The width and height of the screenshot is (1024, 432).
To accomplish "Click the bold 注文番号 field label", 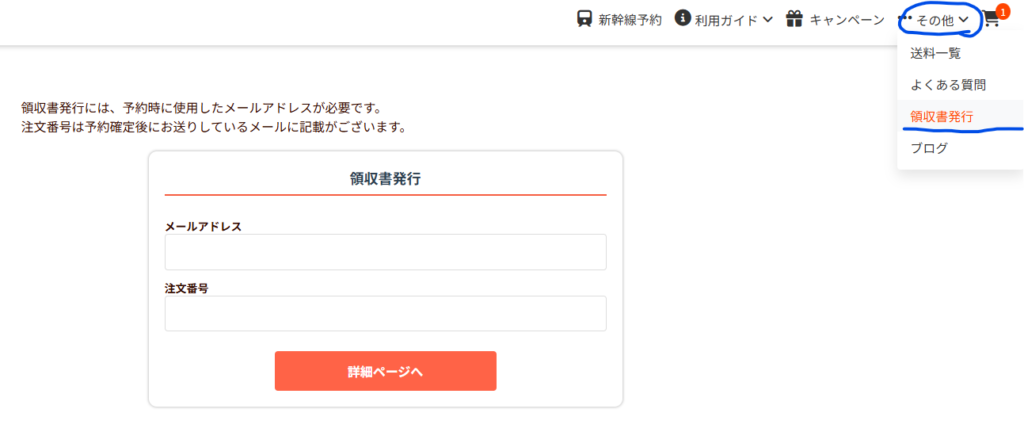I will 187,288.
